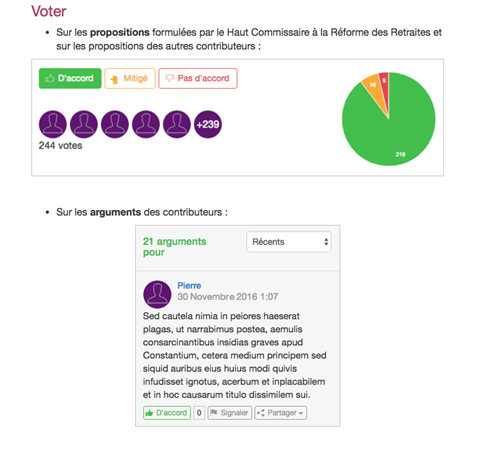
Task: Report the argument with Signaler
Action: [x=230, y=413]
